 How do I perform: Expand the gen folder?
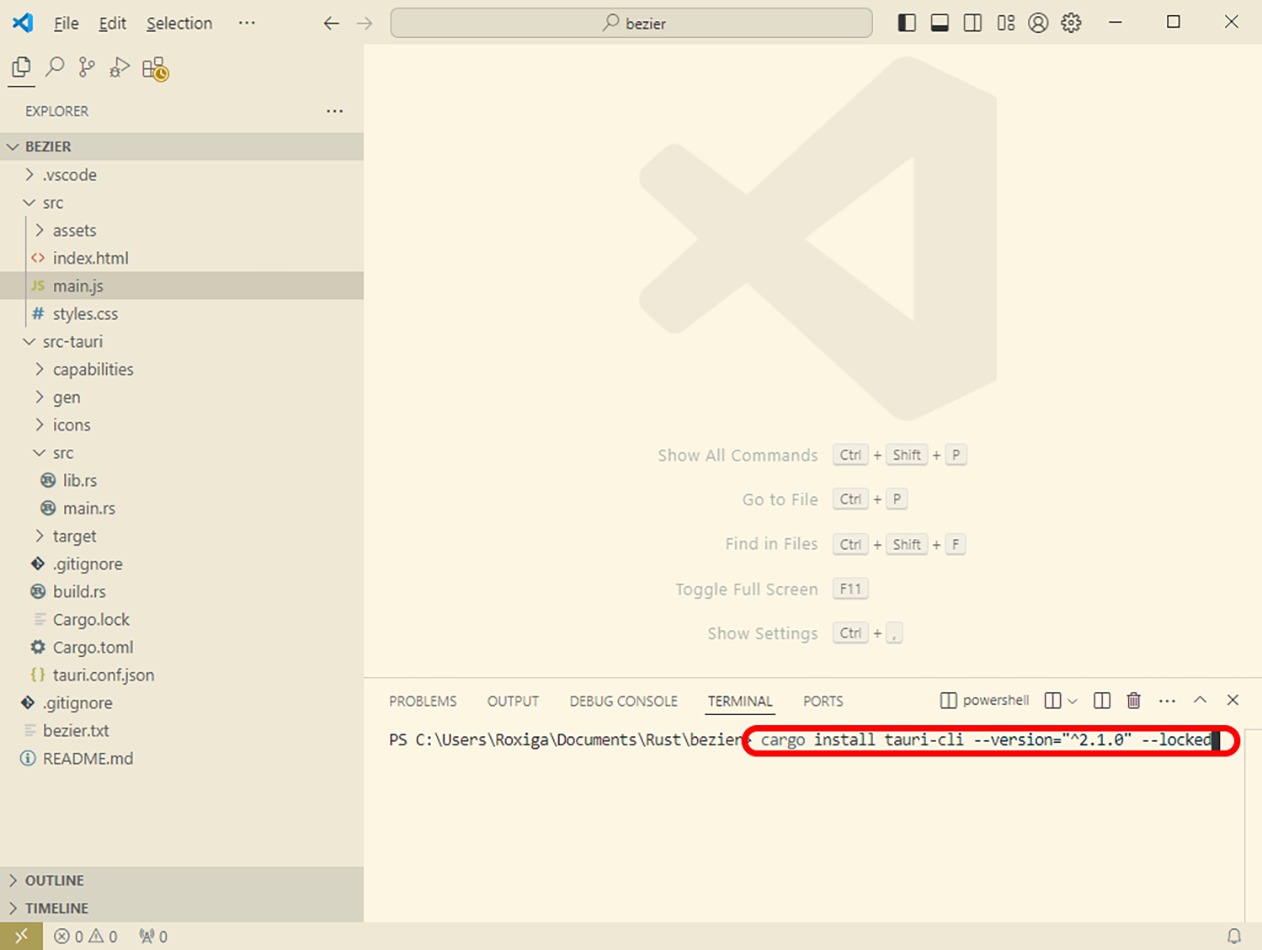pos(182,397)
